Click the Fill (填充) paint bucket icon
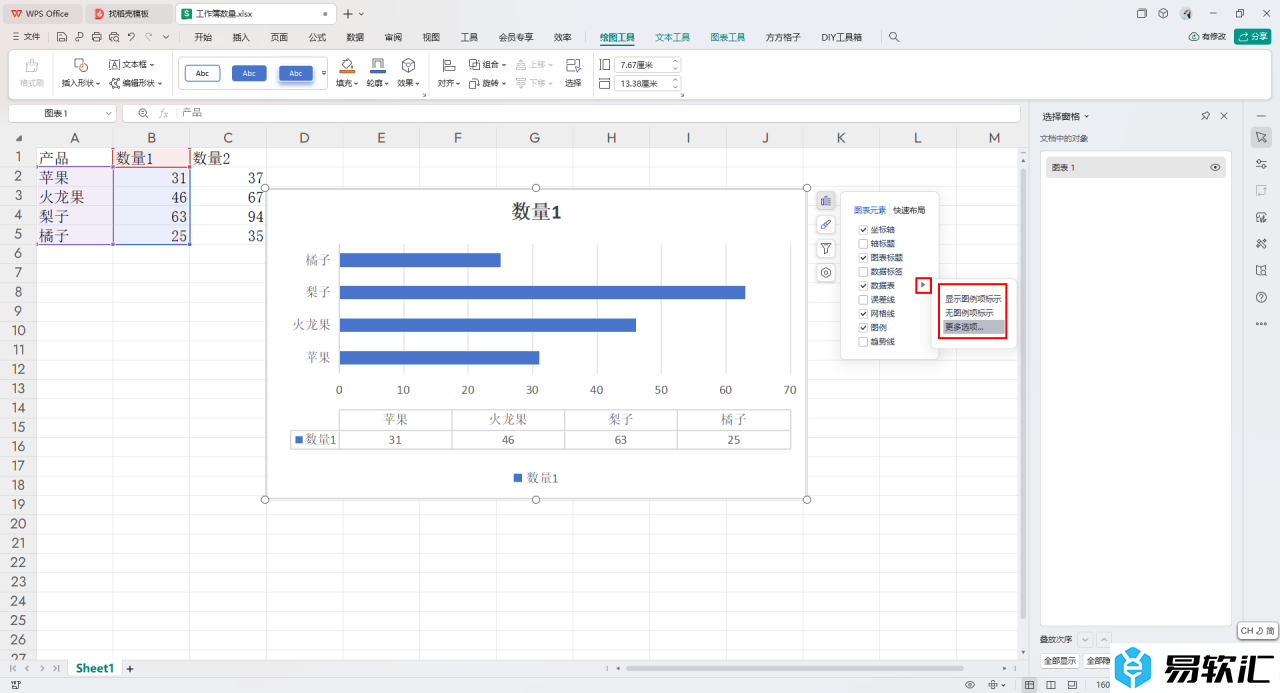This screenshot has width=1280, height=693. pos(346,65)
